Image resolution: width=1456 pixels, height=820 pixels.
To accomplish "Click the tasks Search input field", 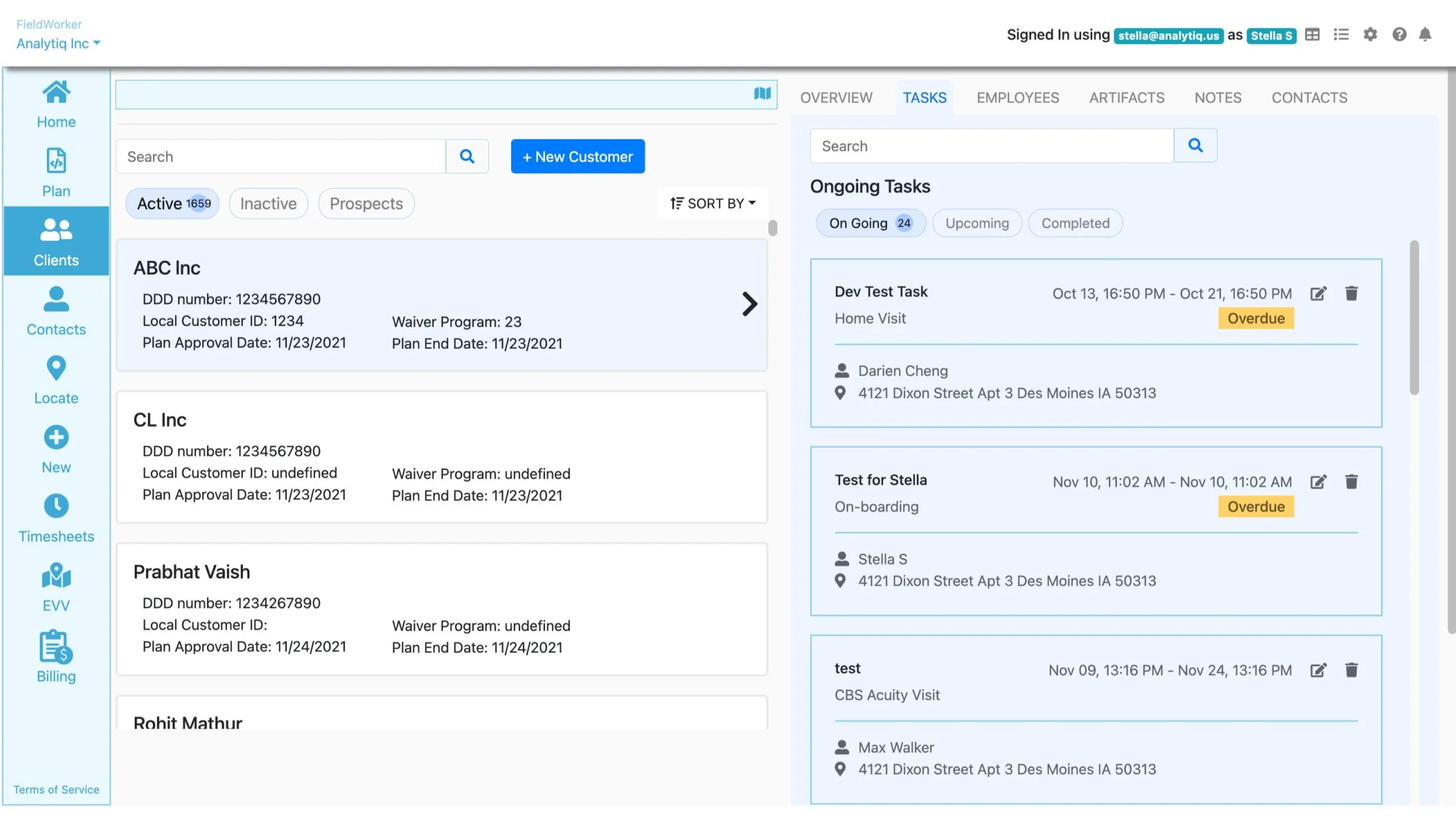I will (991, 146).
